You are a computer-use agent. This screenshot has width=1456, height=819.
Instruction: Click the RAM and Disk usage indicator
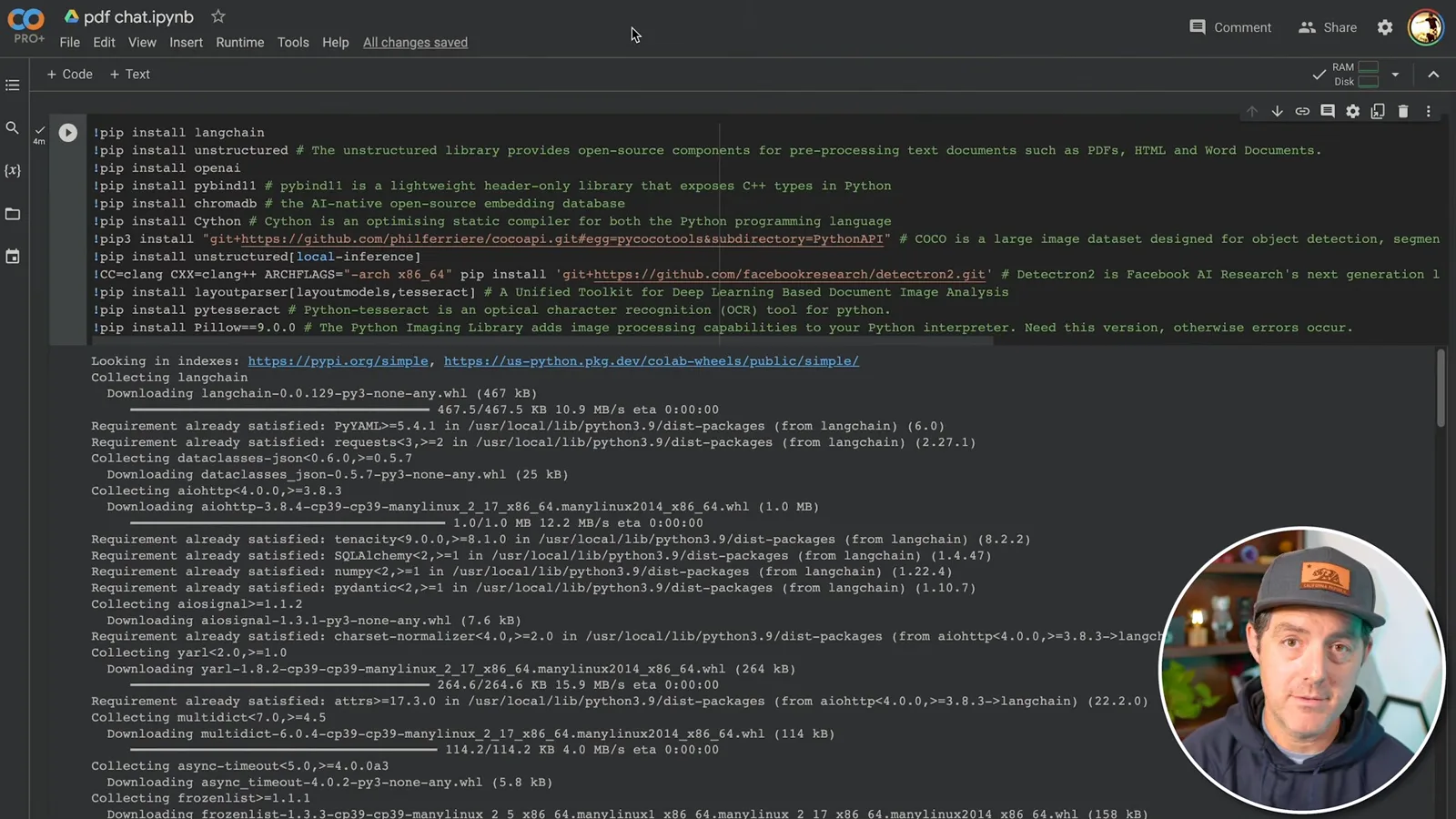click(x=1356, y=75)
